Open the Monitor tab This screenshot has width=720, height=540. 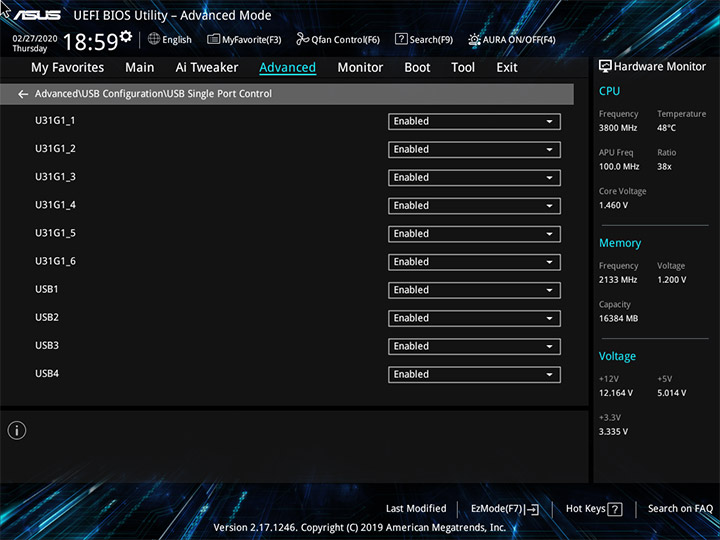click(x=360, y=68)
